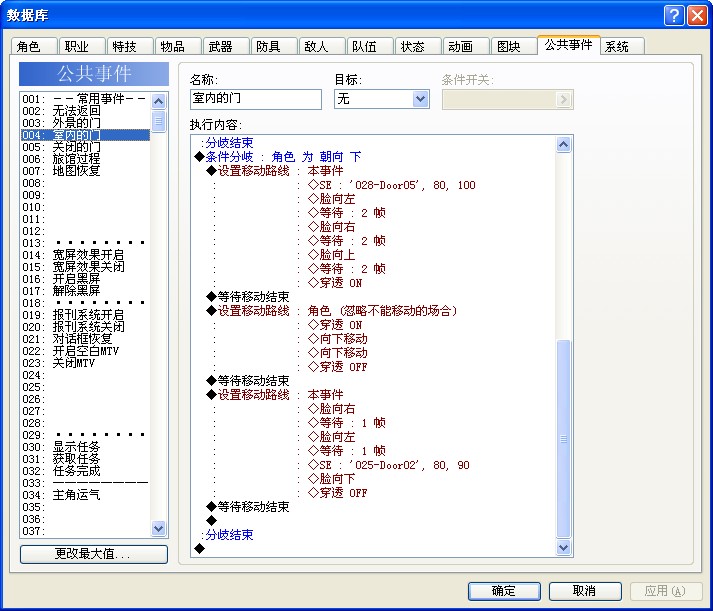Select event 016: 开启黑屏
Screen dimensions: 713x611
point(85,279)
